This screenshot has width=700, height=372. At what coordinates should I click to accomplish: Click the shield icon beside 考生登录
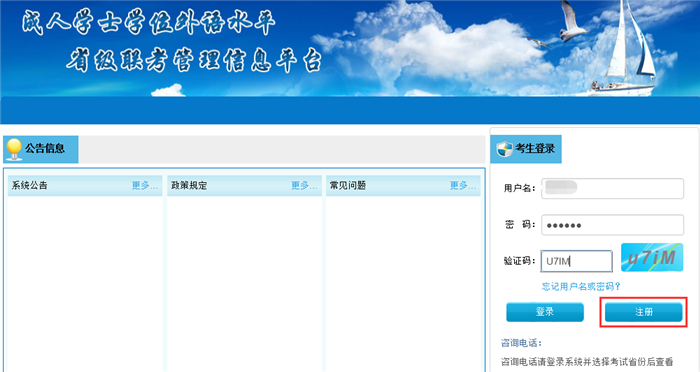pyautogui.click(x=505, y=149)
